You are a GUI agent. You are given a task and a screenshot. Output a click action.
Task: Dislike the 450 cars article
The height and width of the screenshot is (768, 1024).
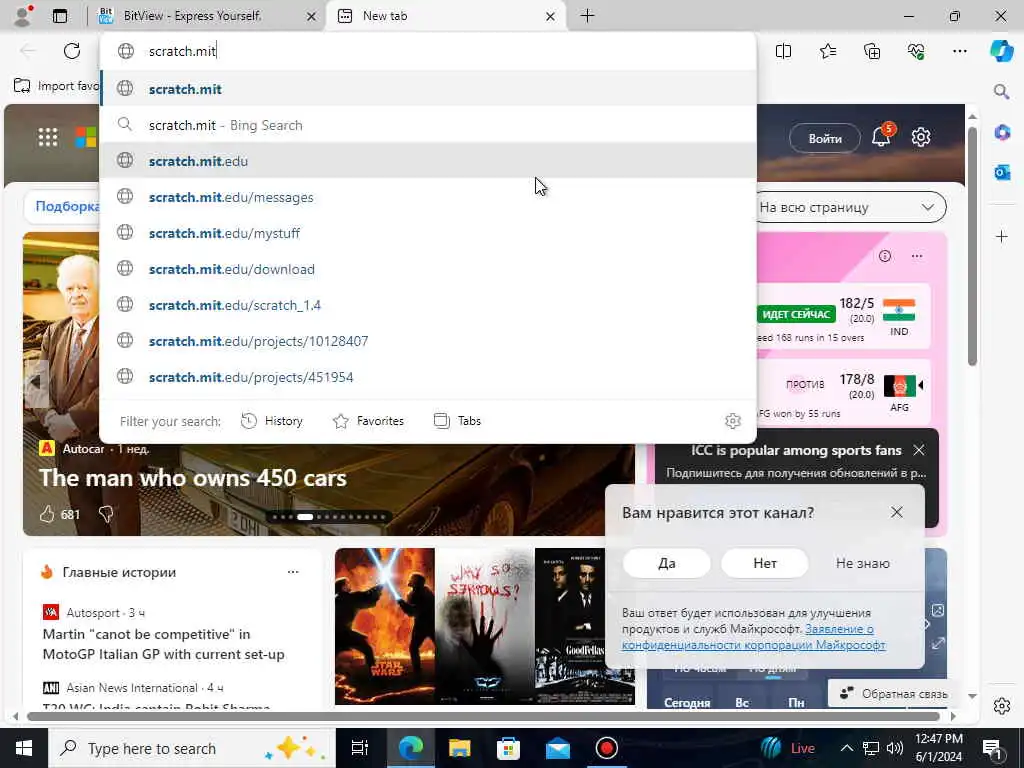[x=106, y=515]
